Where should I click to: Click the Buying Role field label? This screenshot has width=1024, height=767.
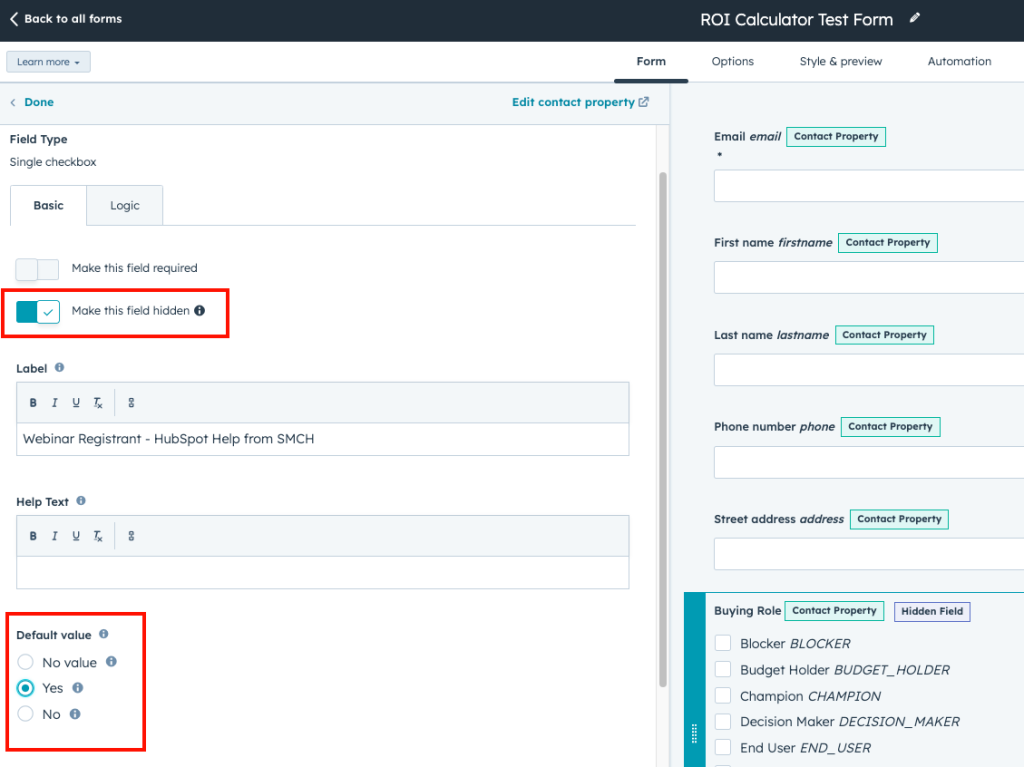point(747,611)
